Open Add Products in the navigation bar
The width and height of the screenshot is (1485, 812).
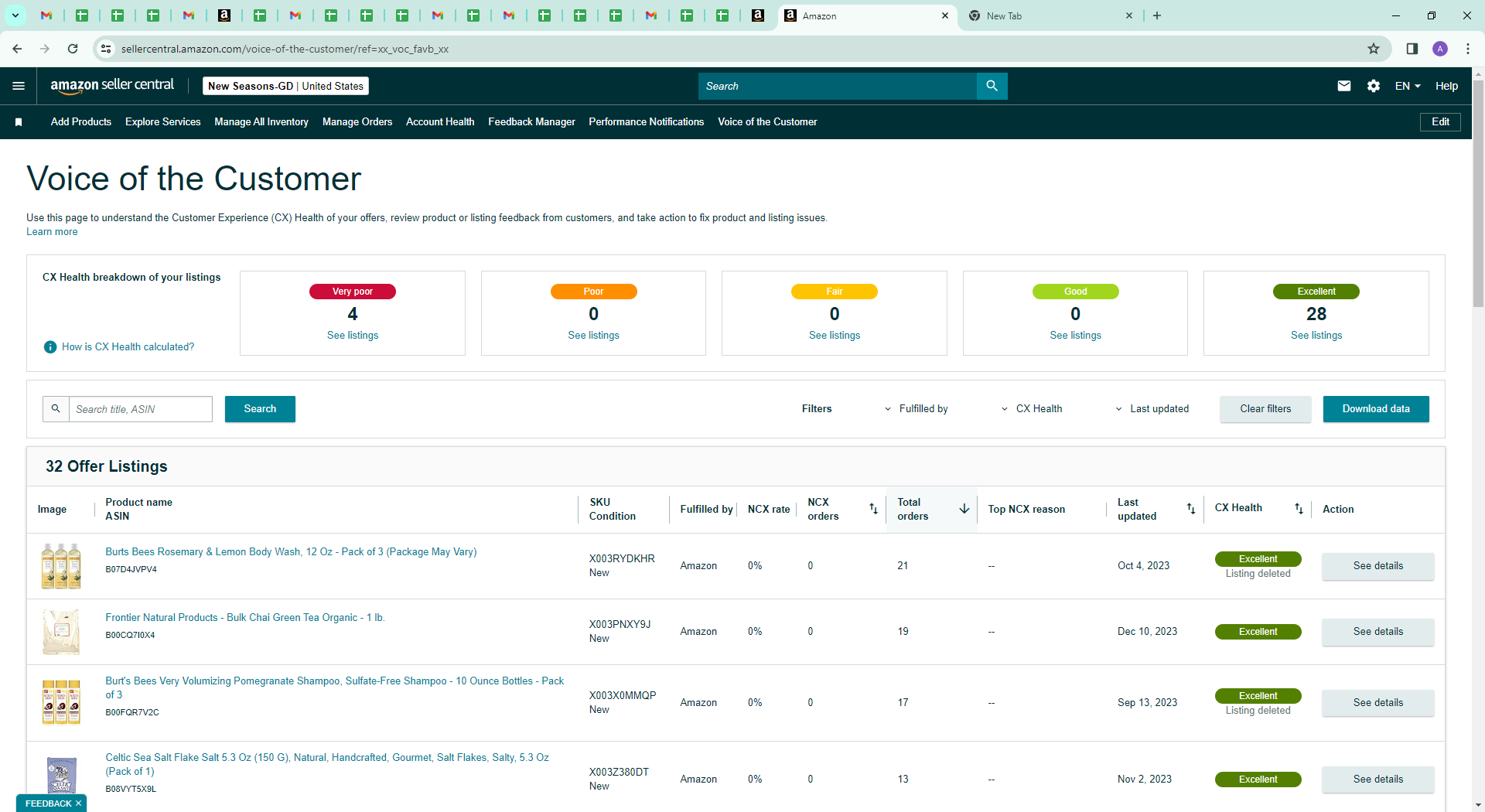tap(81, 122)
